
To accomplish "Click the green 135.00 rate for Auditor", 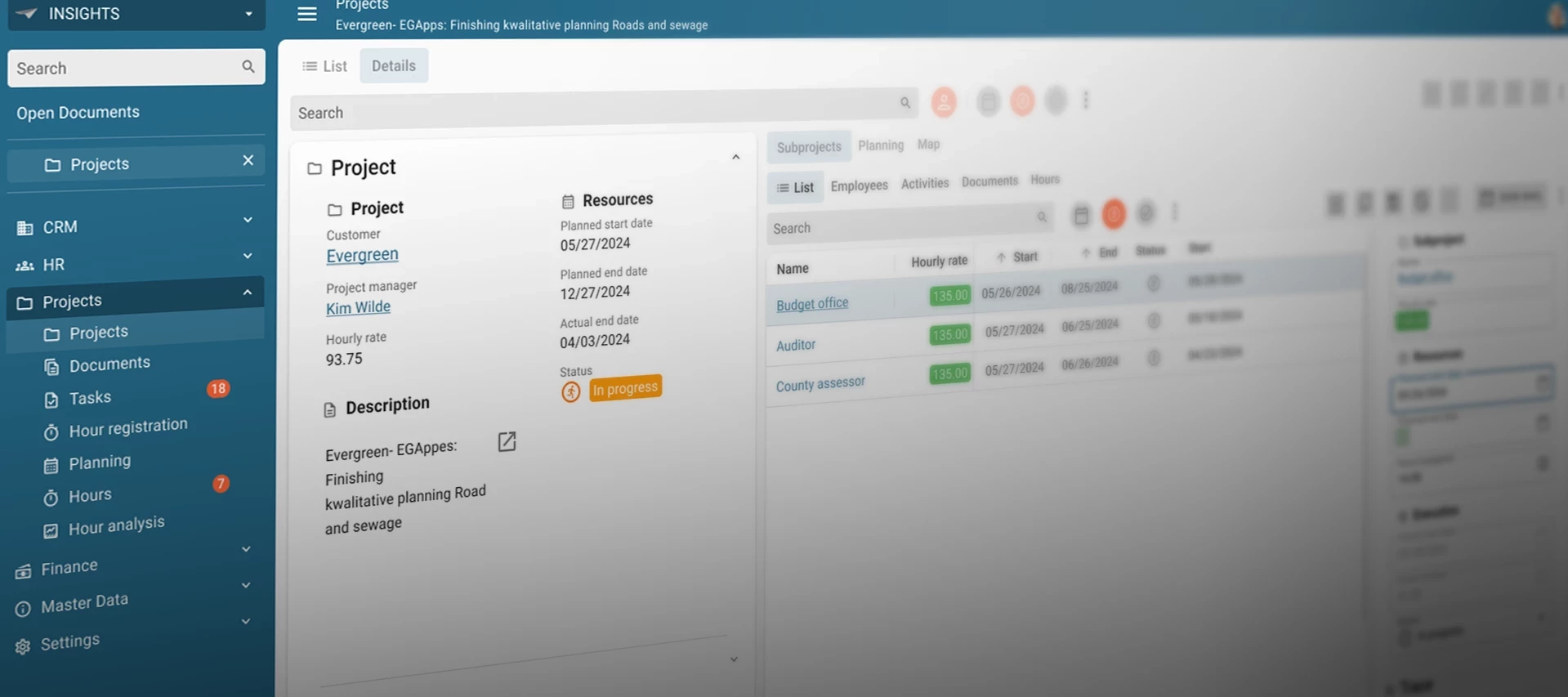I will tap(949, 334).
